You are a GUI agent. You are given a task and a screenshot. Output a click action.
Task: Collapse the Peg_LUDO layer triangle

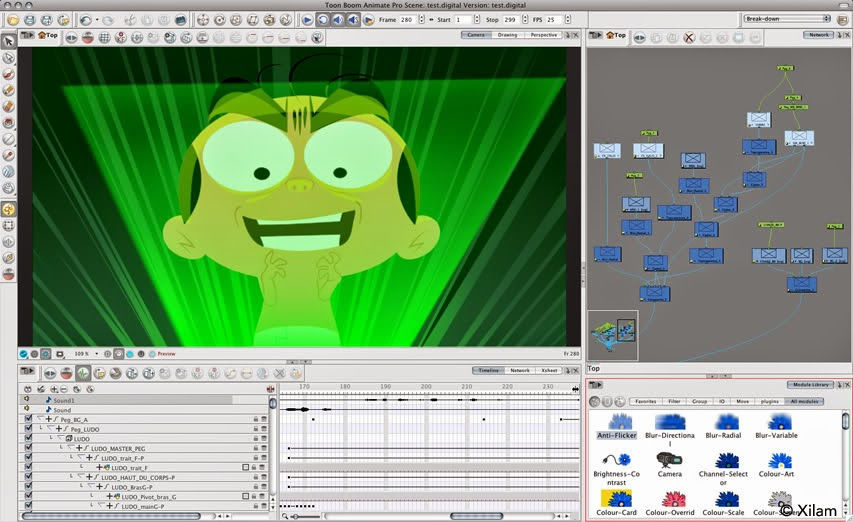(x=51, y=429)
